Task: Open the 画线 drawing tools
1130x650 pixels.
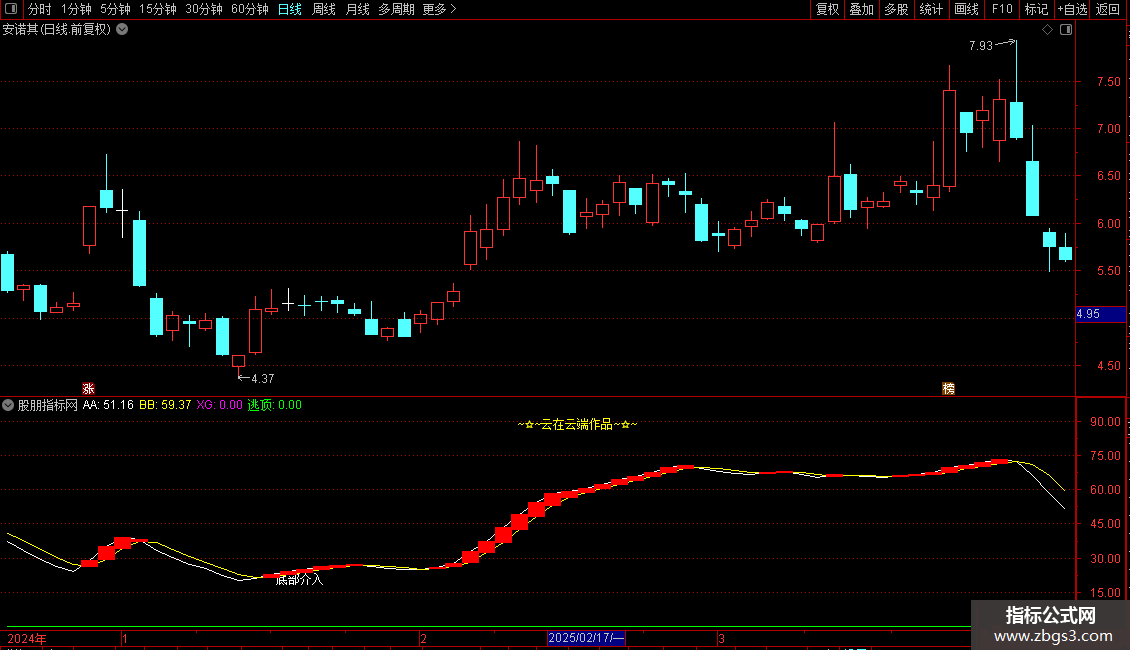Action: pos(966,9)
